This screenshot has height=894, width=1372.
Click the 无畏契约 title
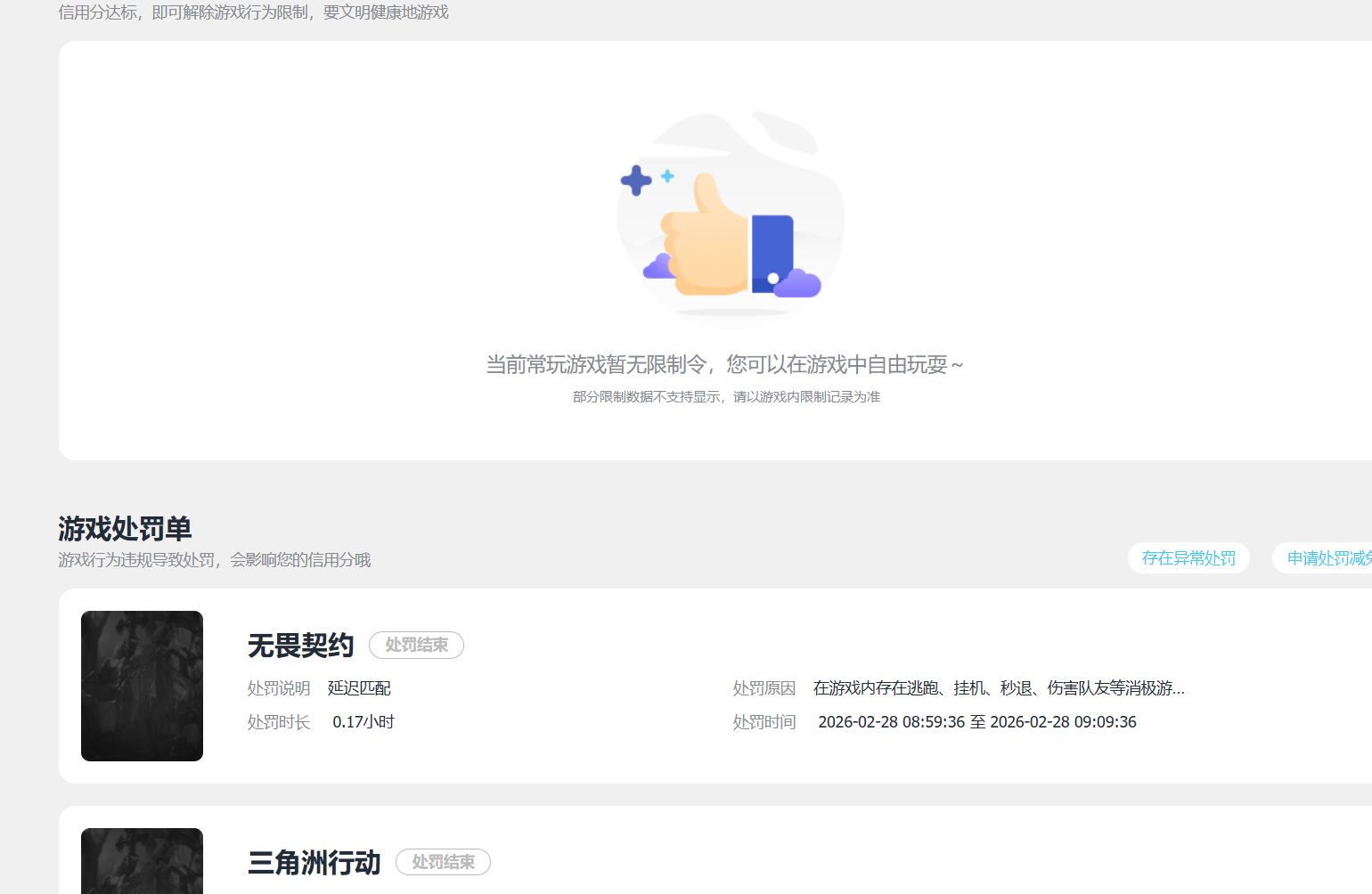[x=301, y=645]
